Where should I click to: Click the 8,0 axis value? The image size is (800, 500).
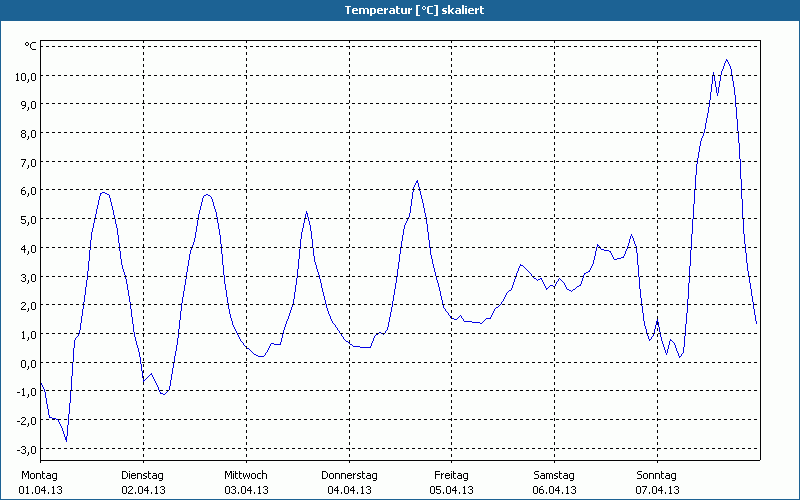click(x=29, y=133)
